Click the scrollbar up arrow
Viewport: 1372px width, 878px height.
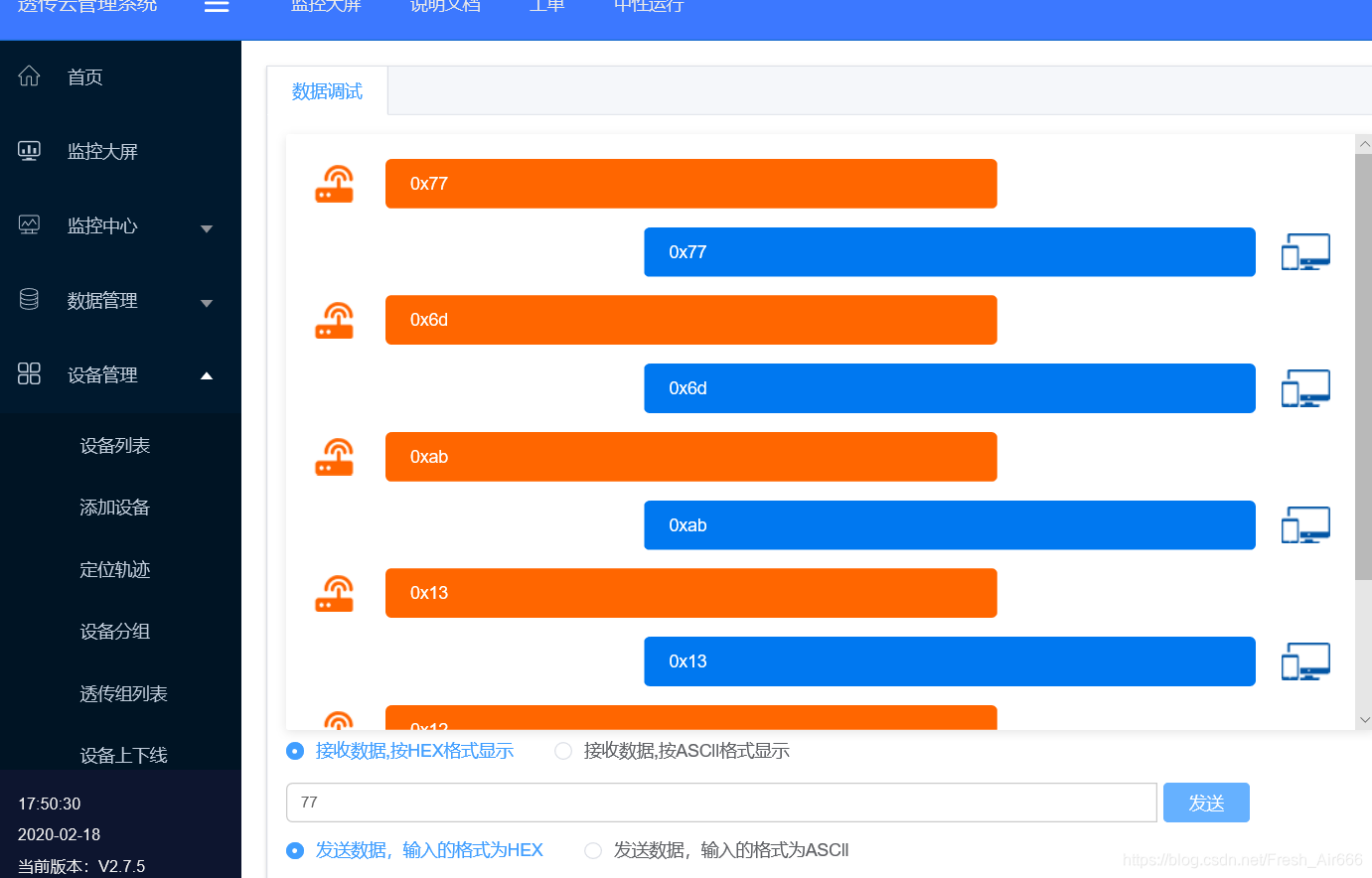(x=1364, y=144)
